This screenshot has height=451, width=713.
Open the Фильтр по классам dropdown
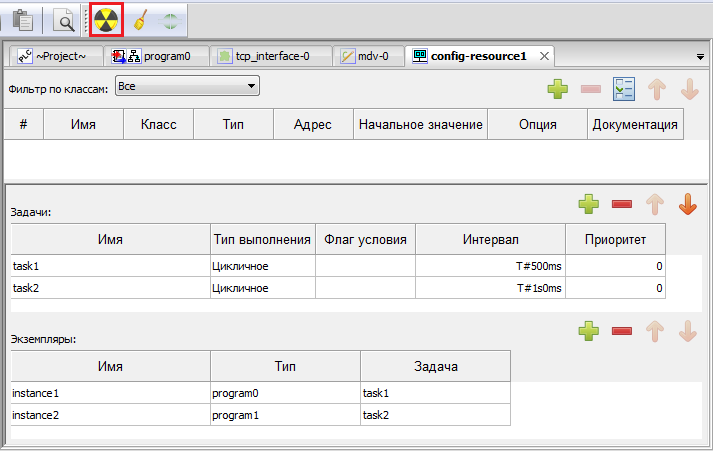187,87
